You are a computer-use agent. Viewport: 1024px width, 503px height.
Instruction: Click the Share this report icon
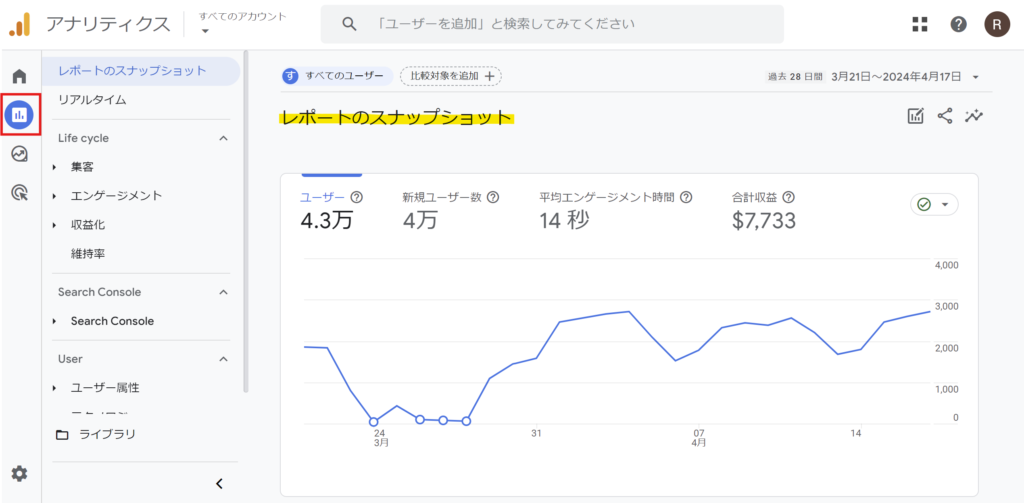click(x=945, y=116)
